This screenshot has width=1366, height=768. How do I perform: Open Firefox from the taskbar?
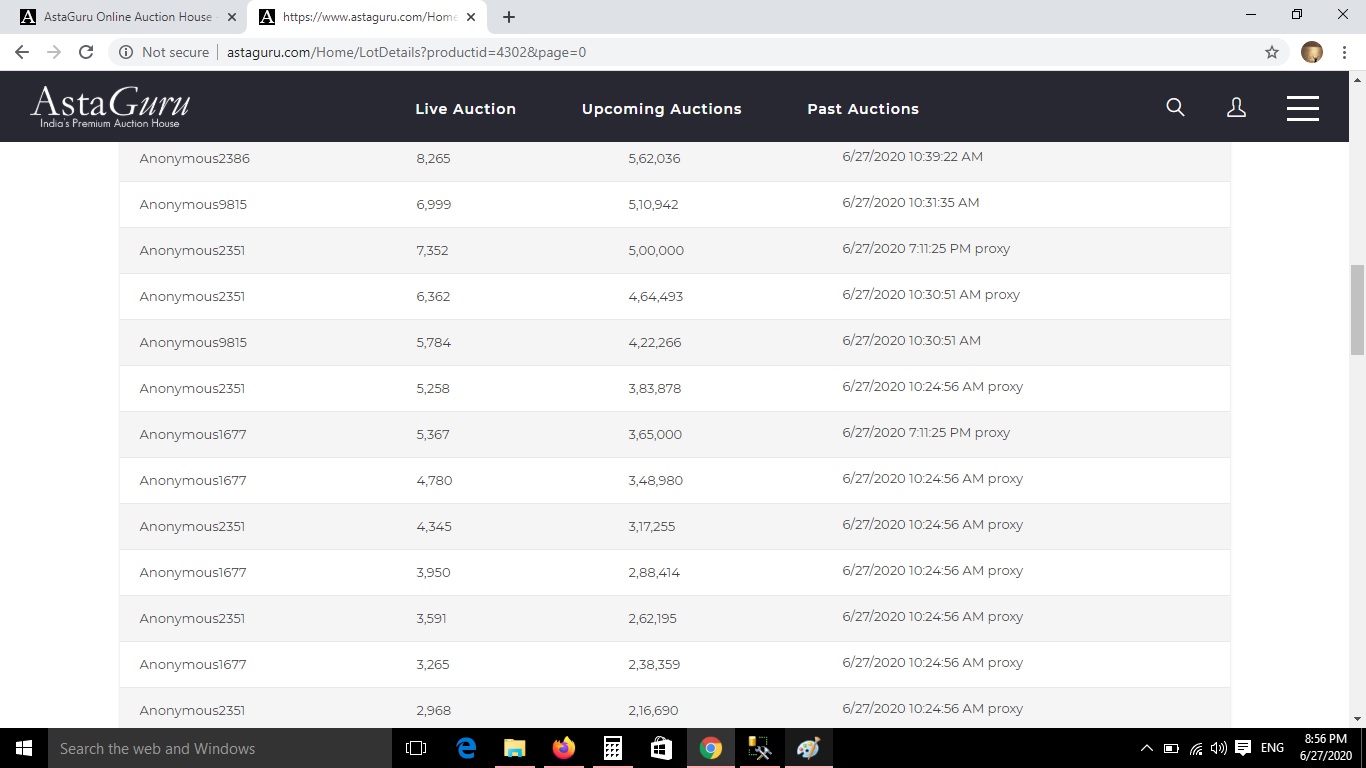[564, 748]
